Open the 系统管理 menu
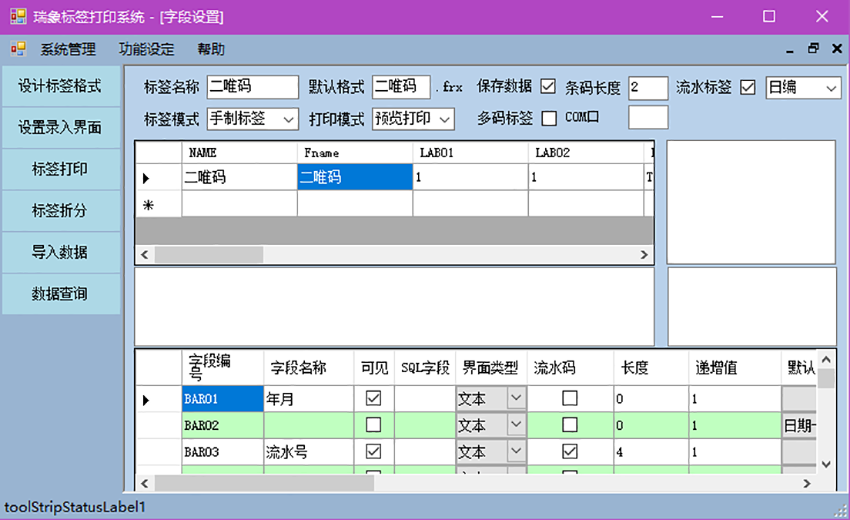Screen dimensions: 850x520 [x=68, y=49]
